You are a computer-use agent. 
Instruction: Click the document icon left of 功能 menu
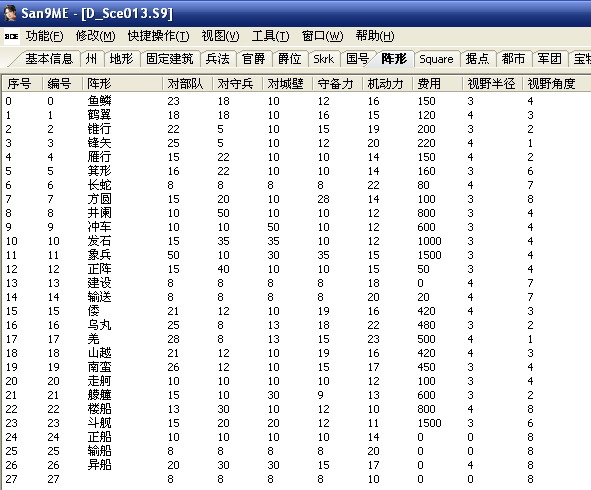[x=11, y=37]
